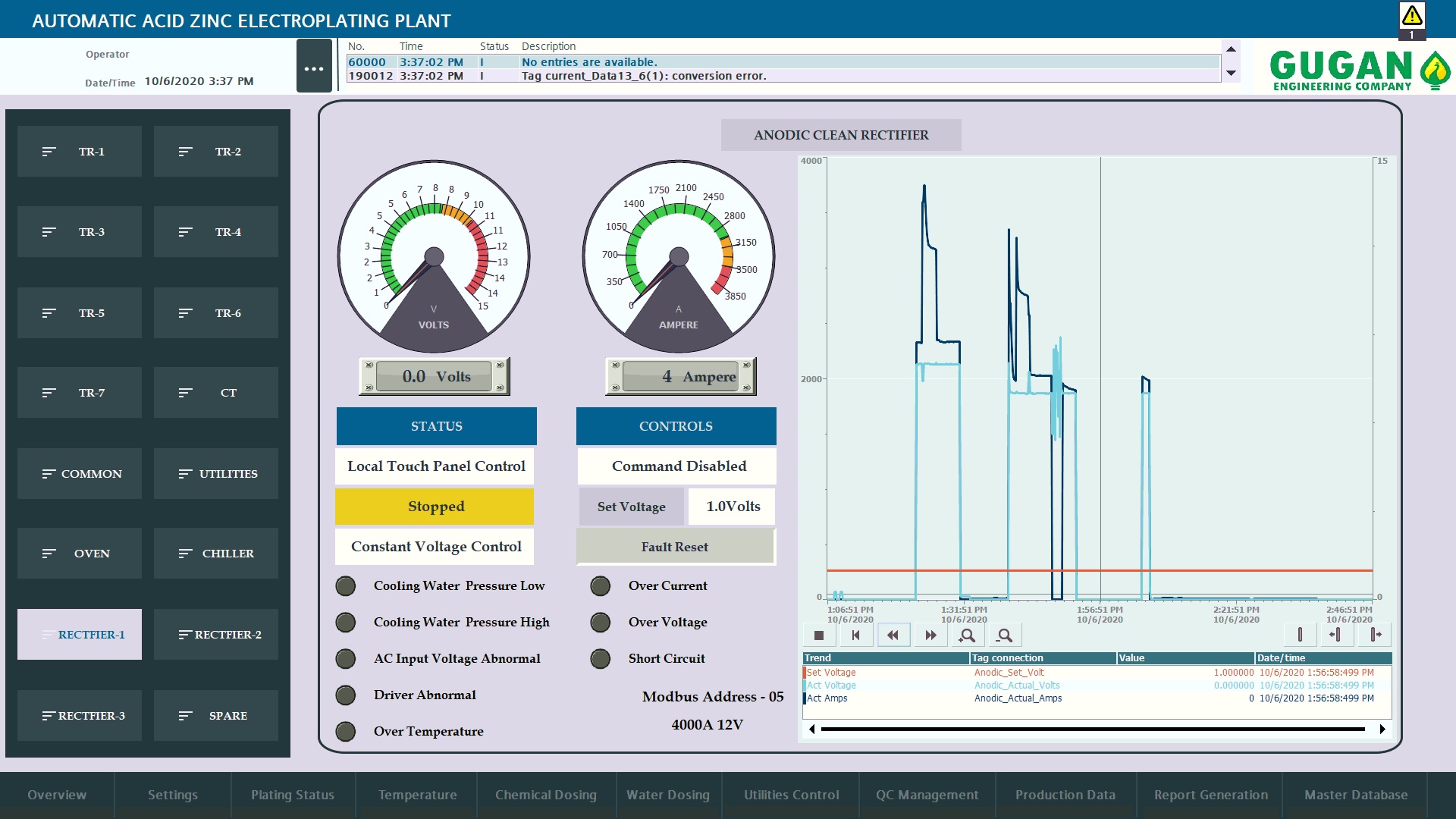Open TR-2 rectifier screen

point(216,152)
